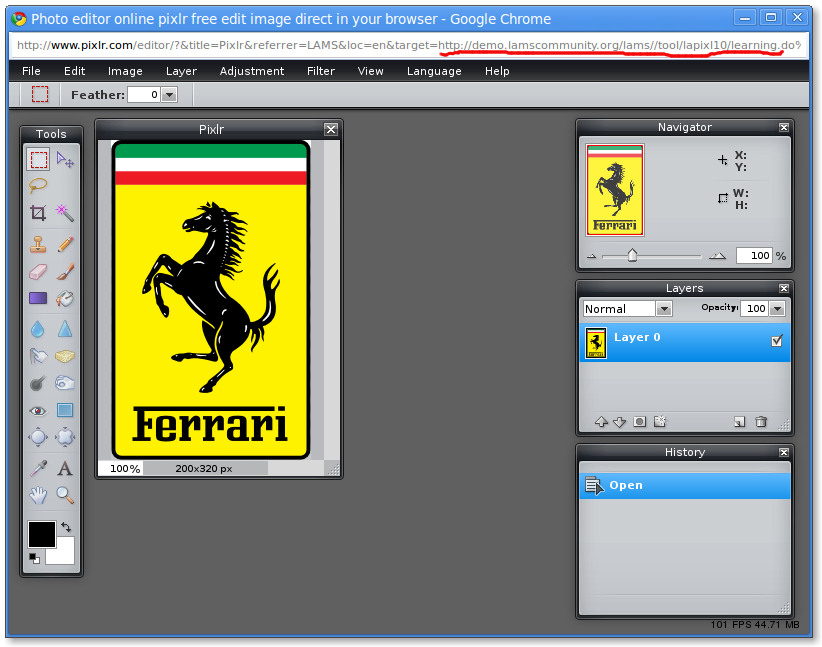The height and width of the screenshot is (647, 822).
Task: Activate the Eraser tool
Action: tap(38, 271)
